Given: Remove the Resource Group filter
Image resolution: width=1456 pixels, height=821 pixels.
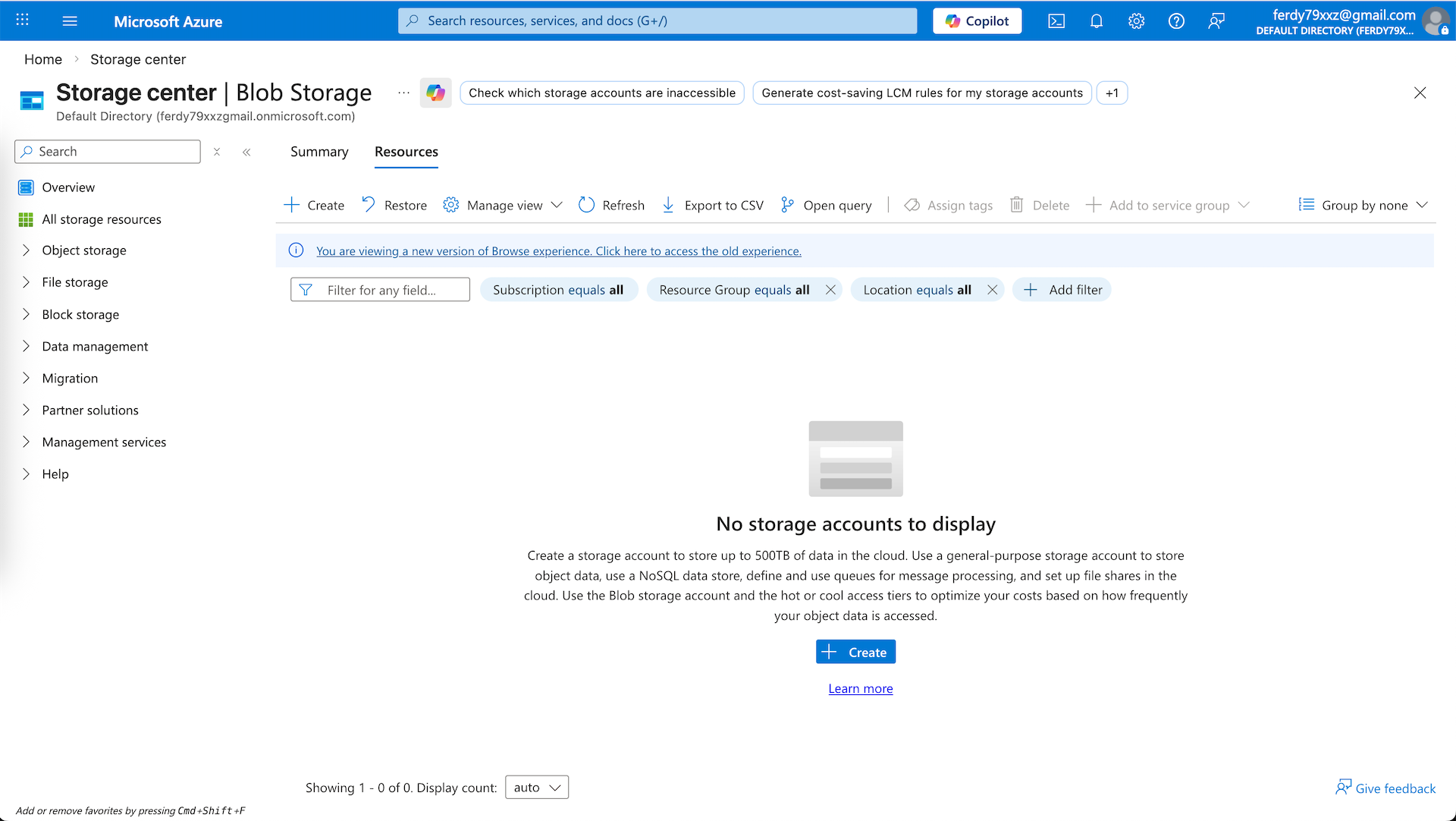Looking at the screenshot, I should click(x=830, y=290).
